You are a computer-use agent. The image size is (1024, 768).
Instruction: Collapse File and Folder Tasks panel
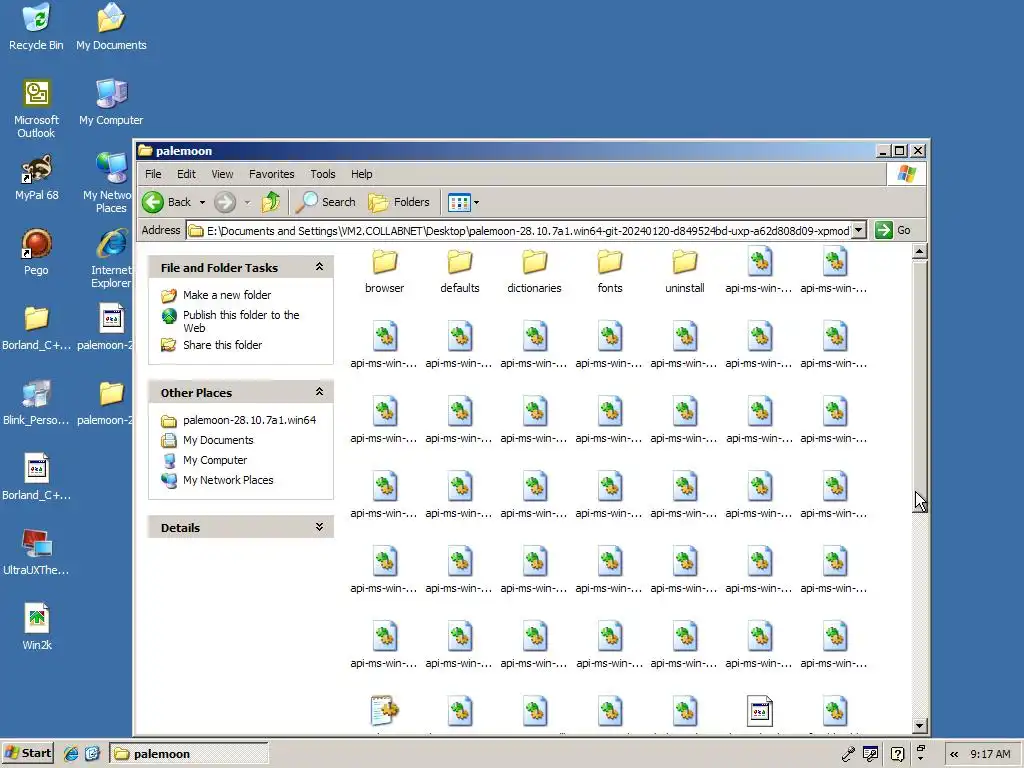coord(319,266)
